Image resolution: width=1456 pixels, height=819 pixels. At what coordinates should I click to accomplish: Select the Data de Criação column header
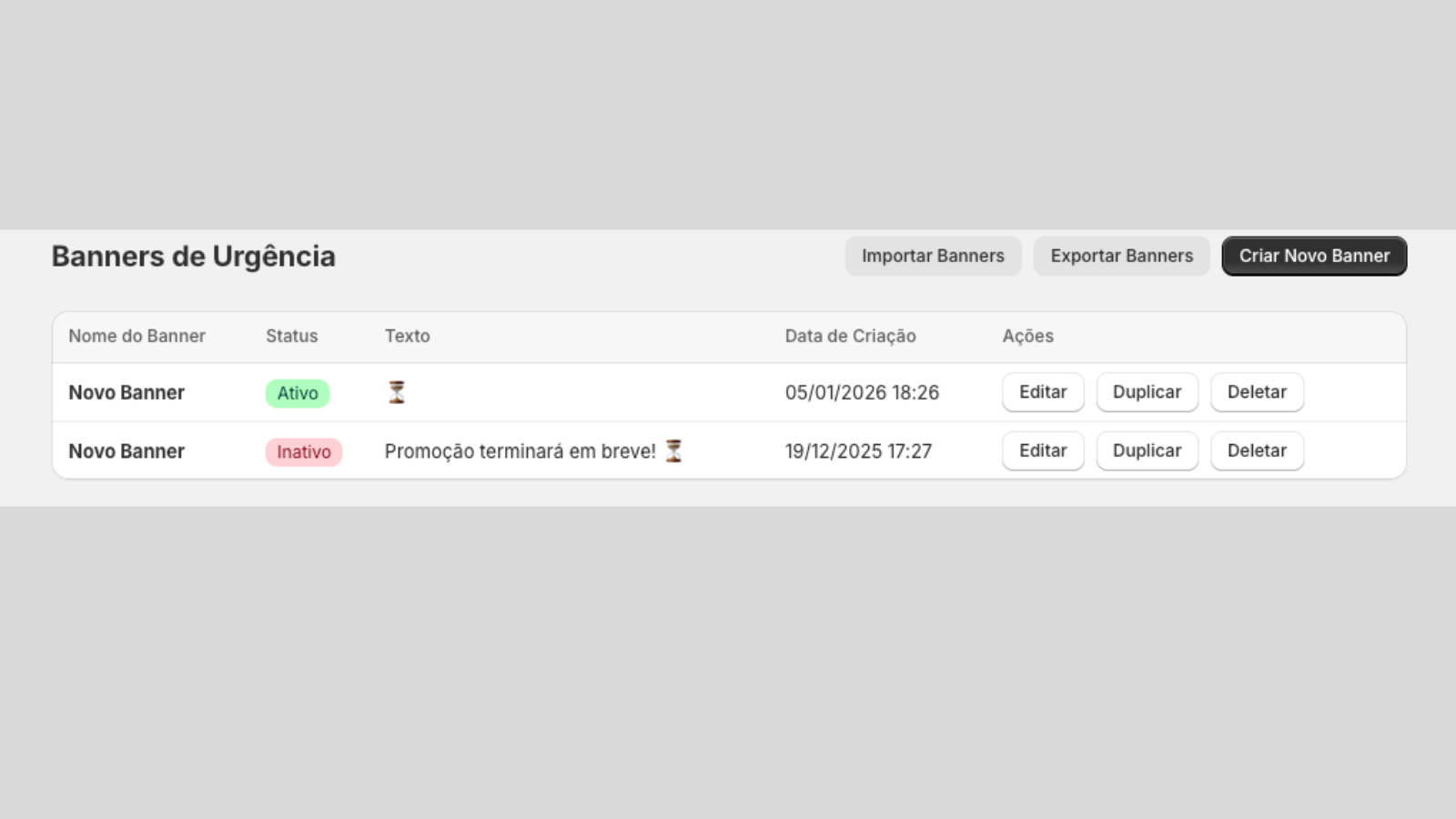coord(850,336)
